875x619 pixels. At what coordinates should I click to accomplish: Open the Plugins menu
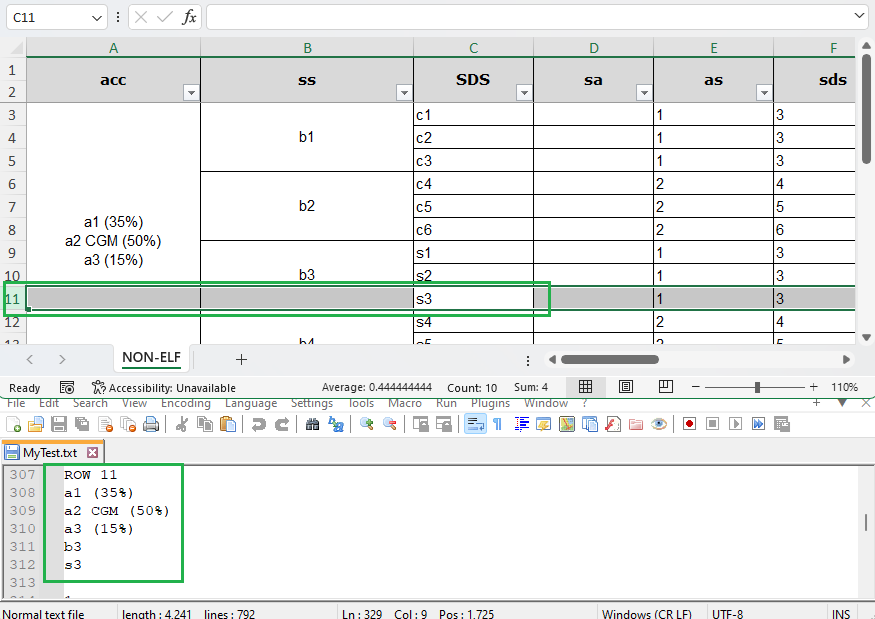tap(490, 403)
